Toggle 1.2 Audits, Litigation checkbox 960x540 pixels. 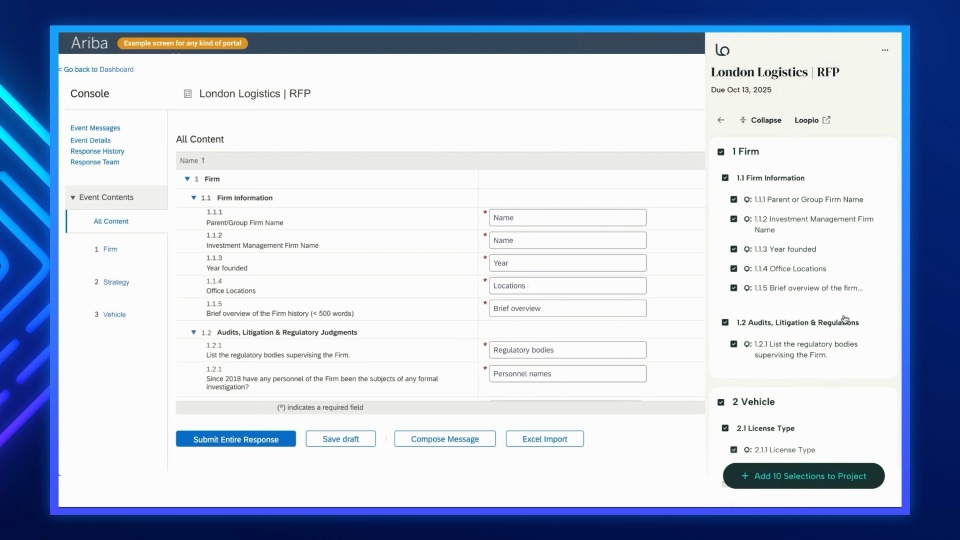(x=725, y=323)
